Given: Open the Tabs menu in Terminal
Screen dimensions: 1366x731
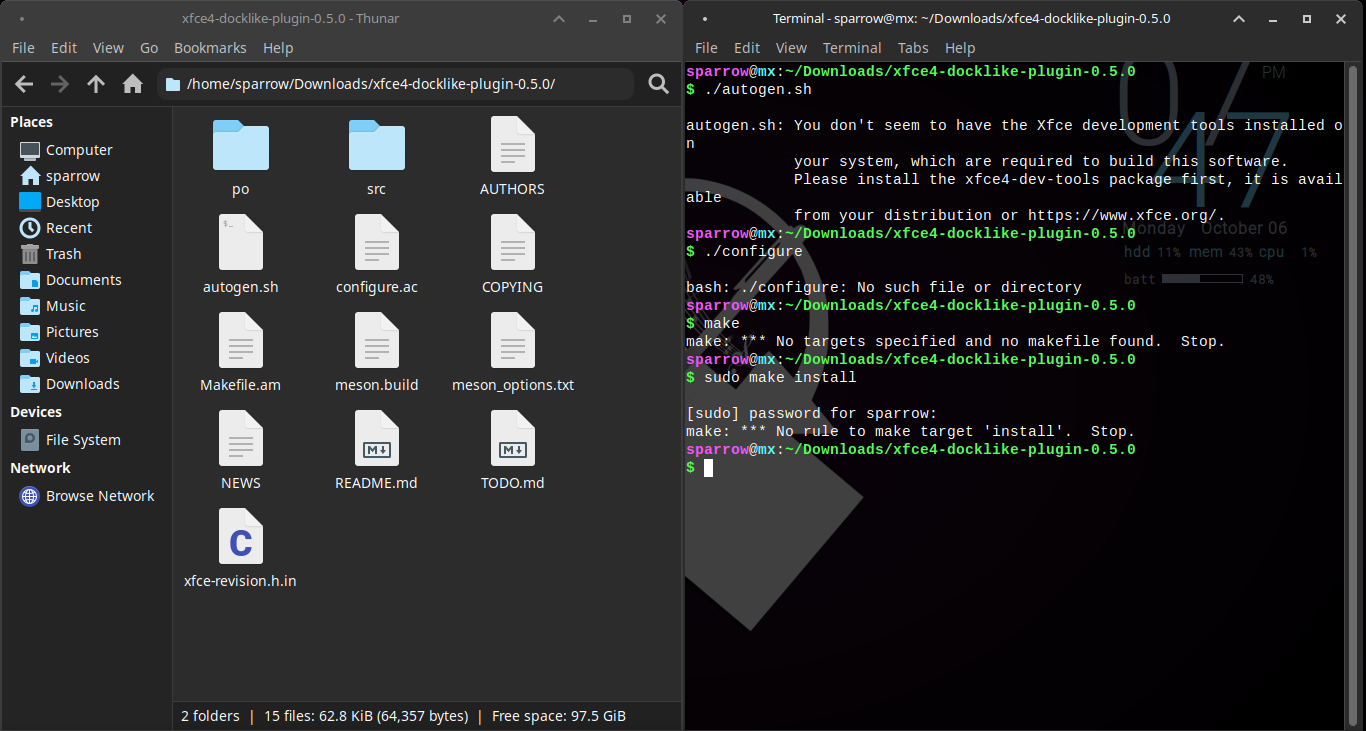Looking at the screenshot, I should point(912,48).
